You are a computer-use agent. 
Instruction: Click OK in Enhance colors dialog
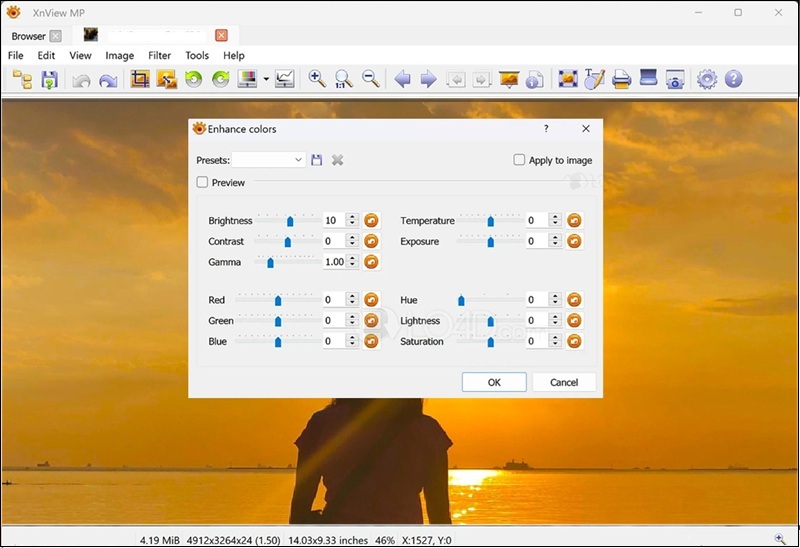(494, 382)
